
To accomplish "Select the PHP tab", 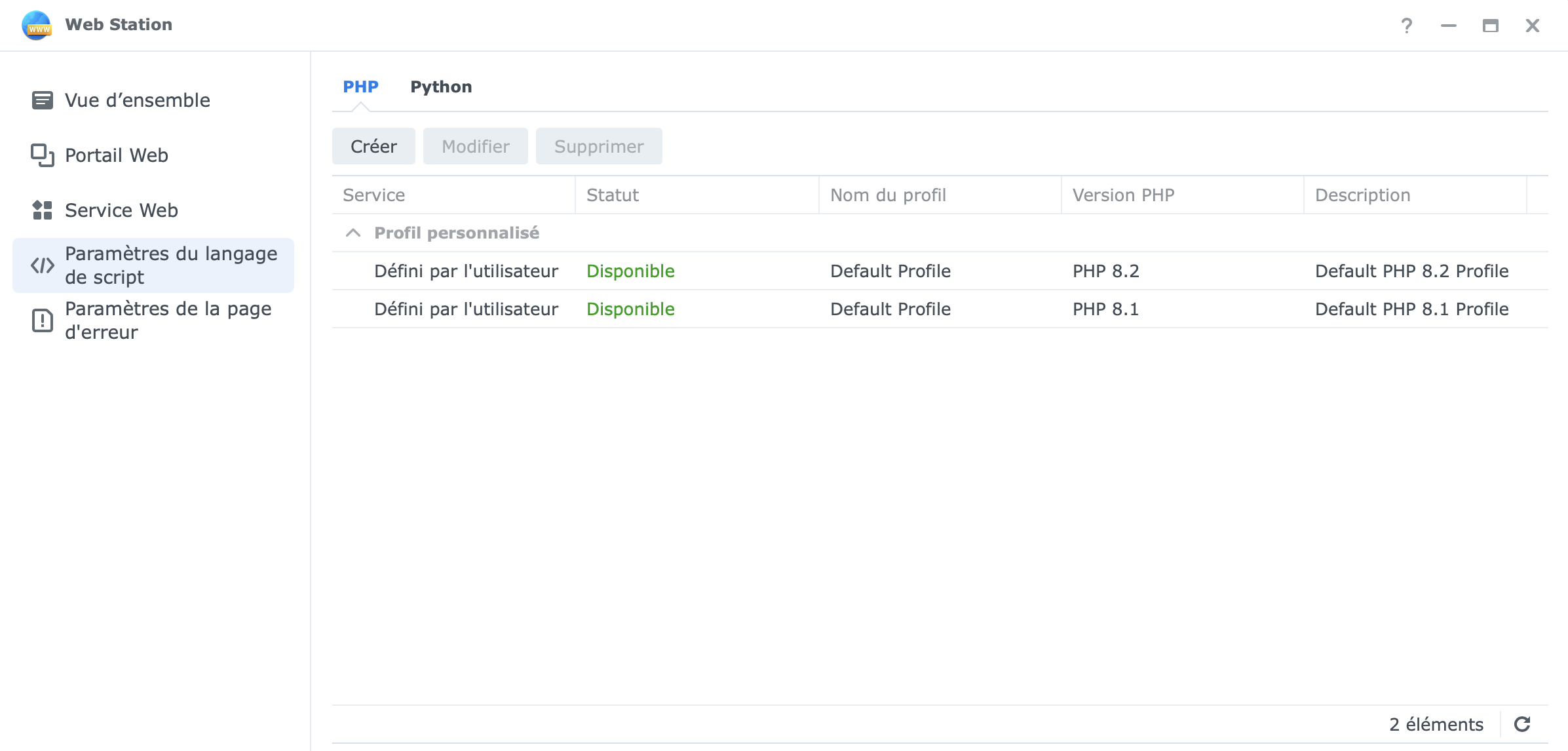I will [360, 87].
